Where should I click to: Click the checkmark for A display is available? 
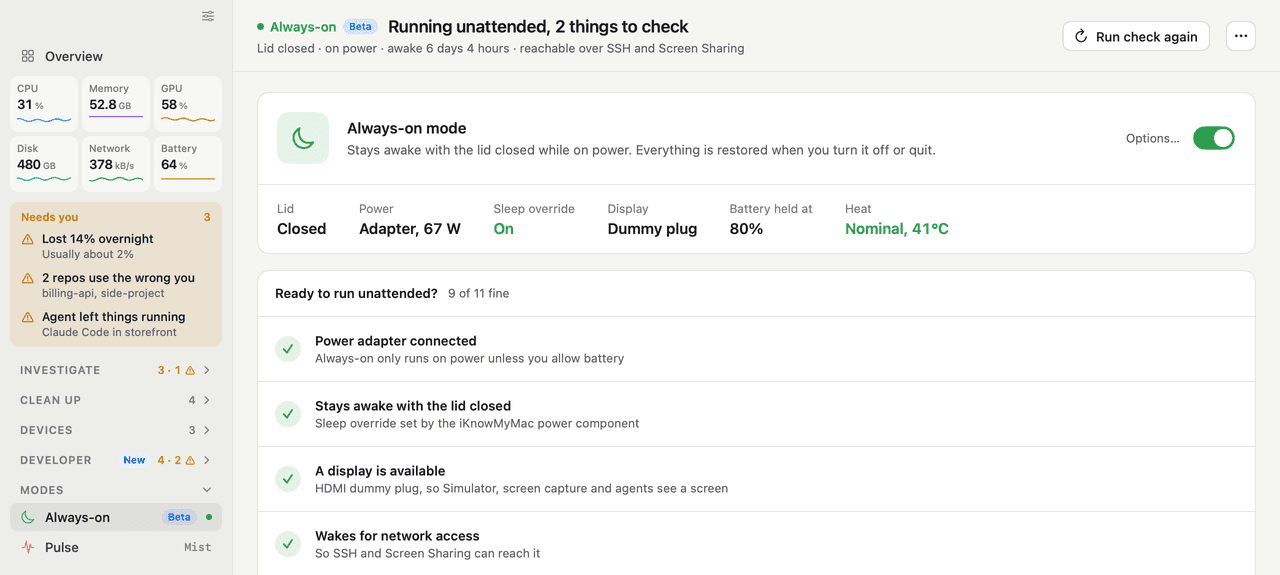[x=288, y=479]
